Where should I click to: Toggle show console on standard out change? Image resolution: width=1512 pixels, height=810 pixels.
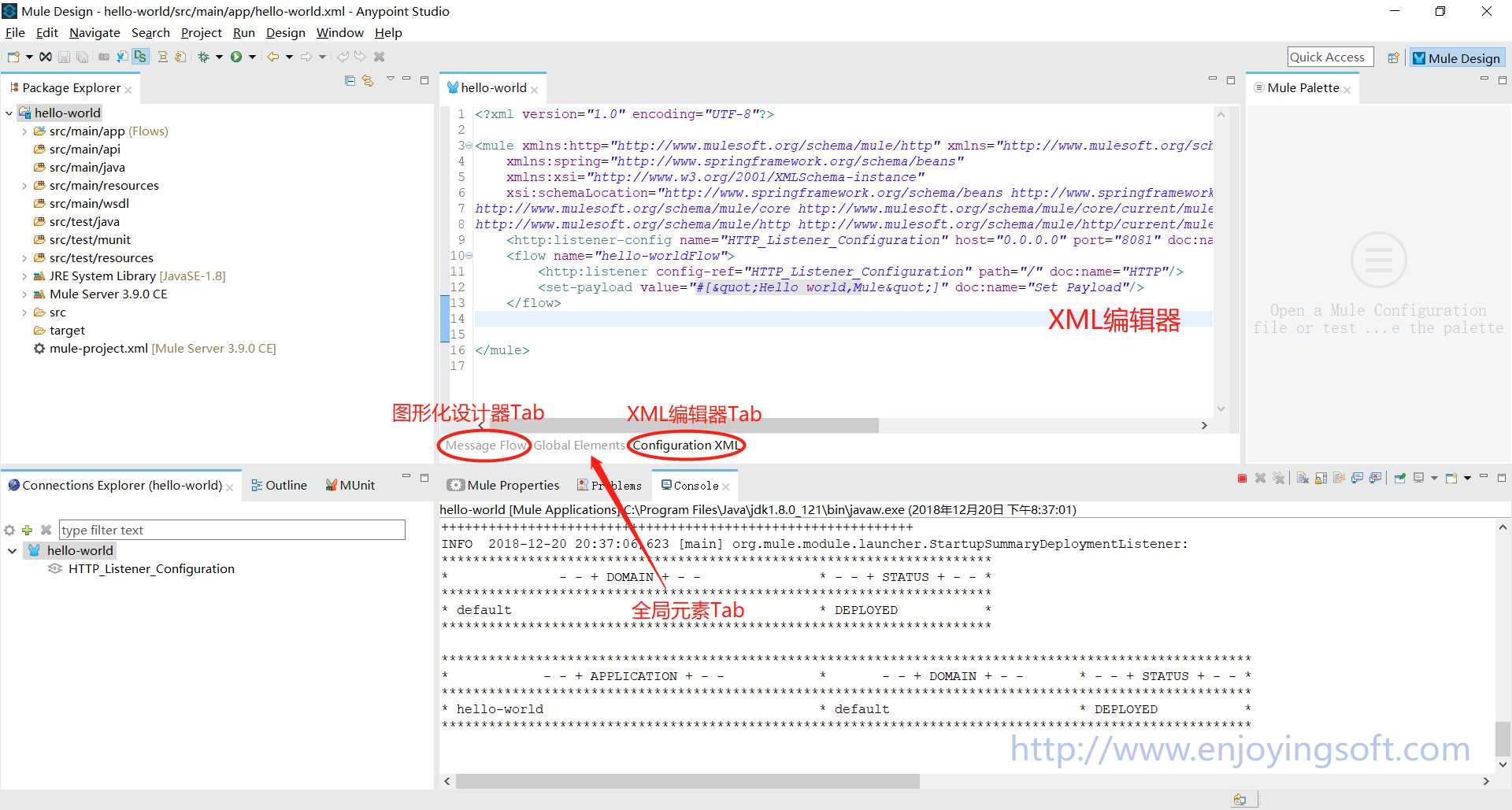pos(1357,478)
